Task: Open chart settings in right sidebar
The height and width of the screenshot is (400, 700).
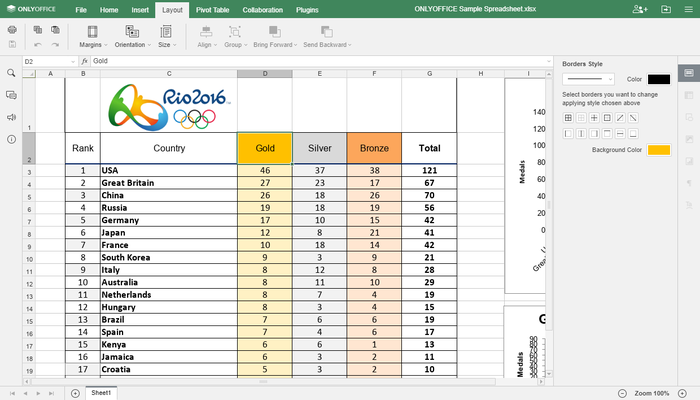Action: 689,161
